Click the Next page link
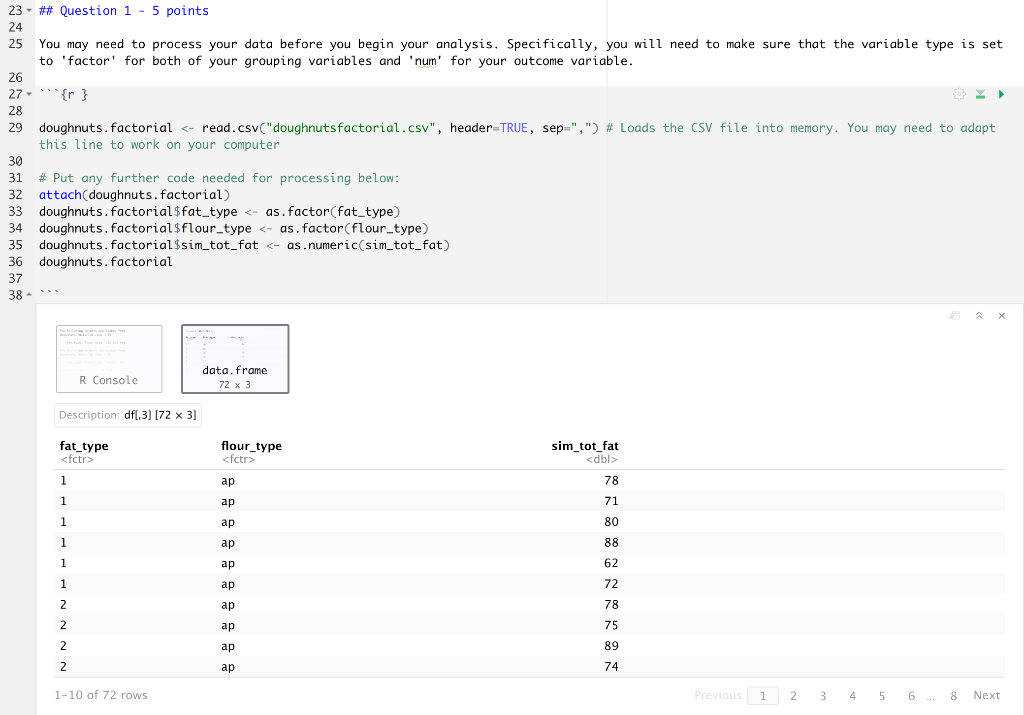1024x715 pixels. click(987, 695)
